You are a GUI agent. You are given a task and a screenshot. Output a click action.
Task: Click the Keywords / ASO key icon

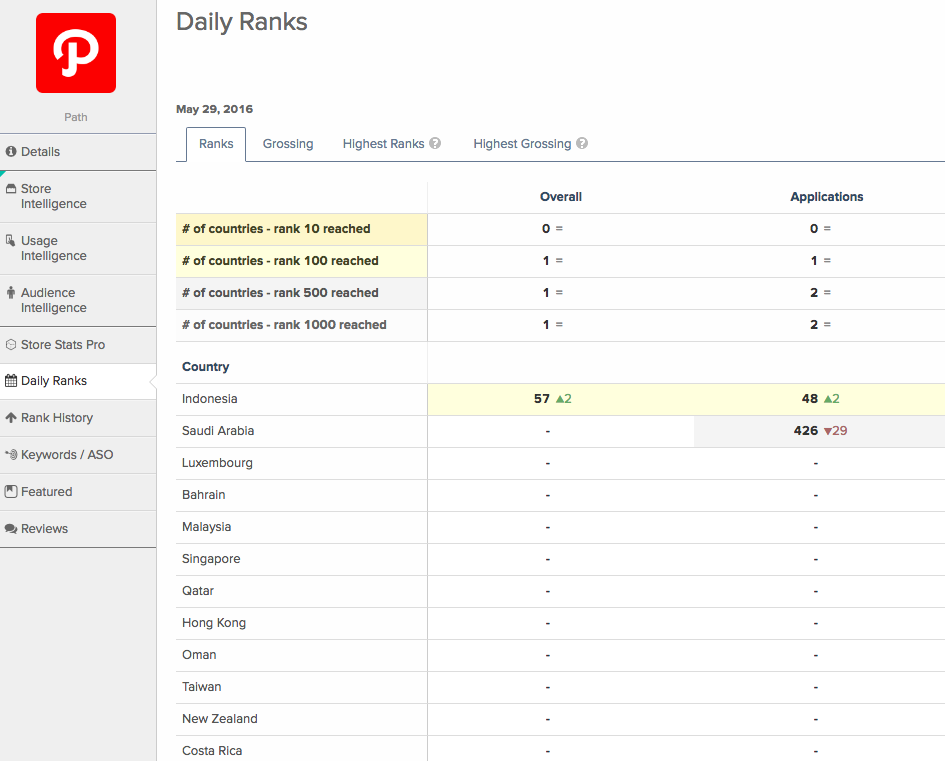(11, 454)
